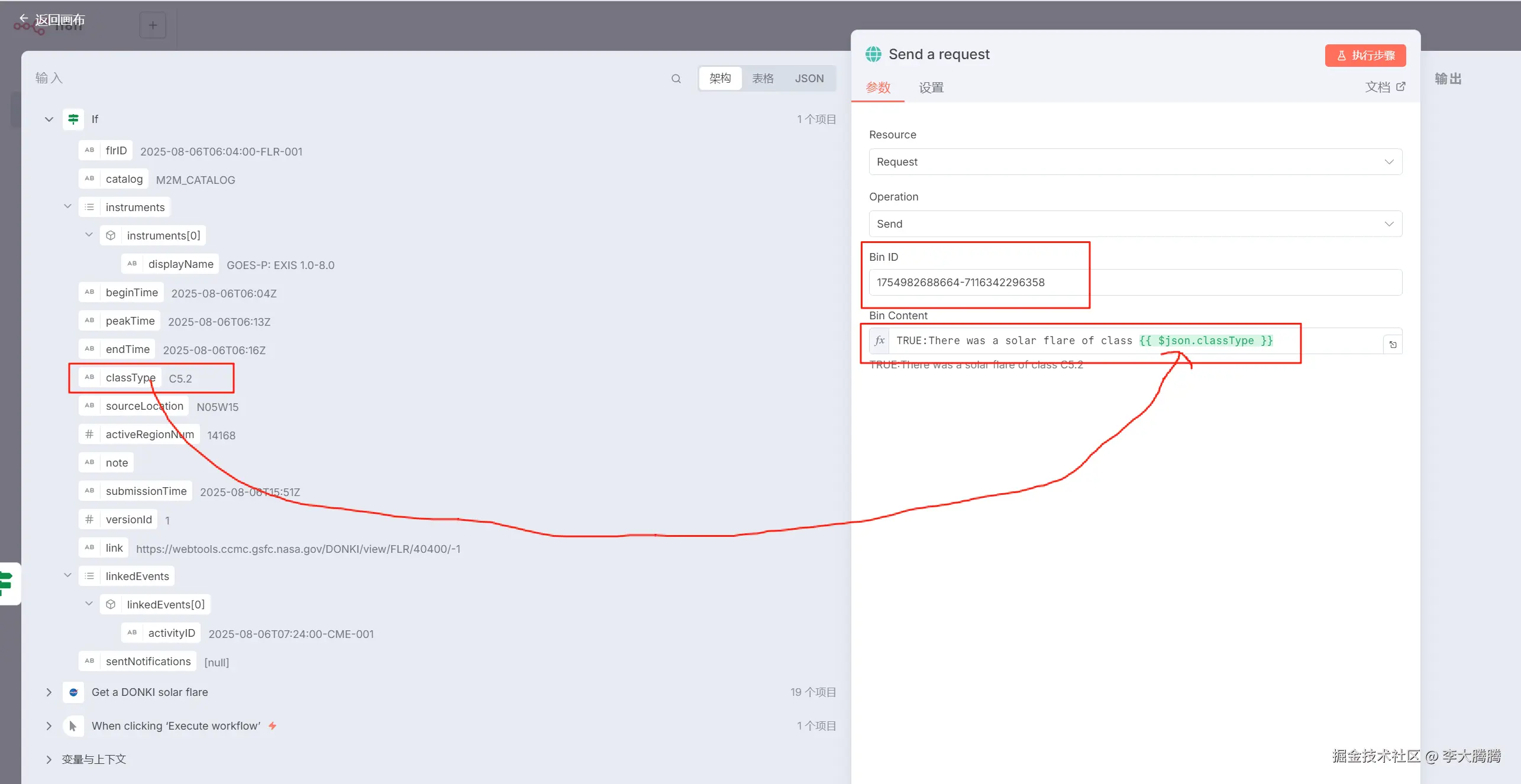Open the Operation dropdown showing Send
The image size is (1521, 784).
tap(1135, 224)
